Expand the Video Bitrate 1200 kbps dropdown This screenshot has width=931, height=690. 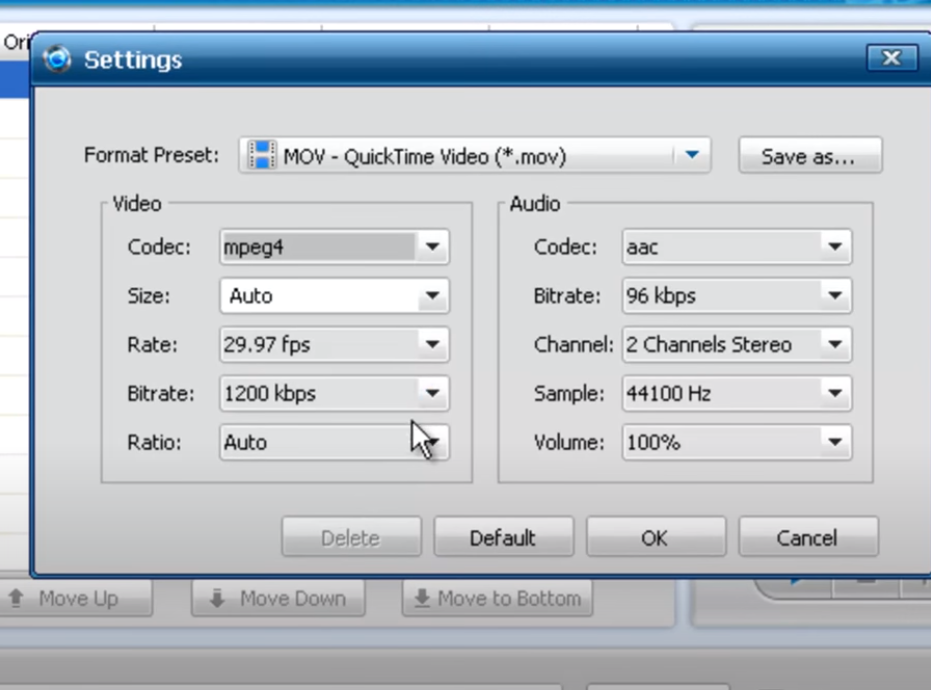pyautogui.click(x=334, y=393)
